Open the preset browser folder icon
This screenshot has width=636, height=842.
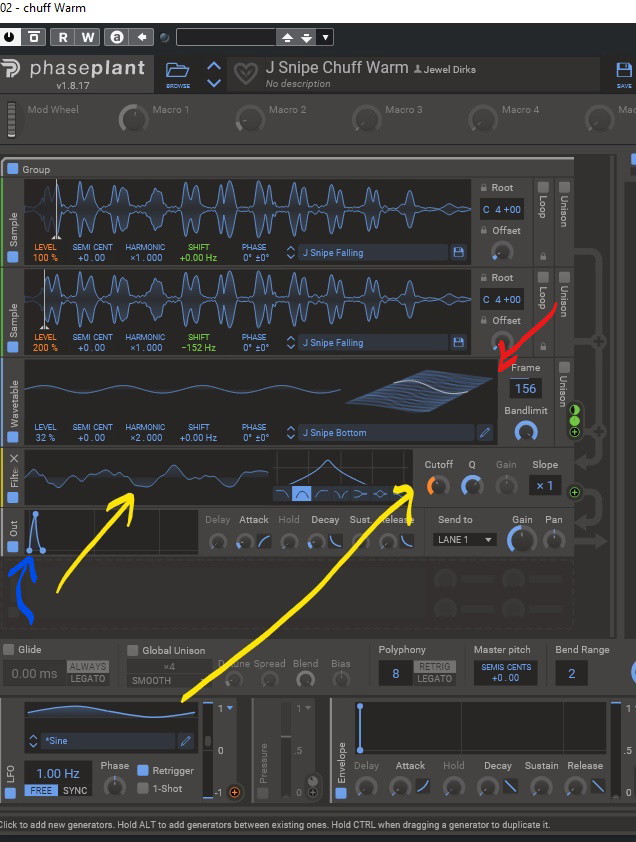(177, 70)
